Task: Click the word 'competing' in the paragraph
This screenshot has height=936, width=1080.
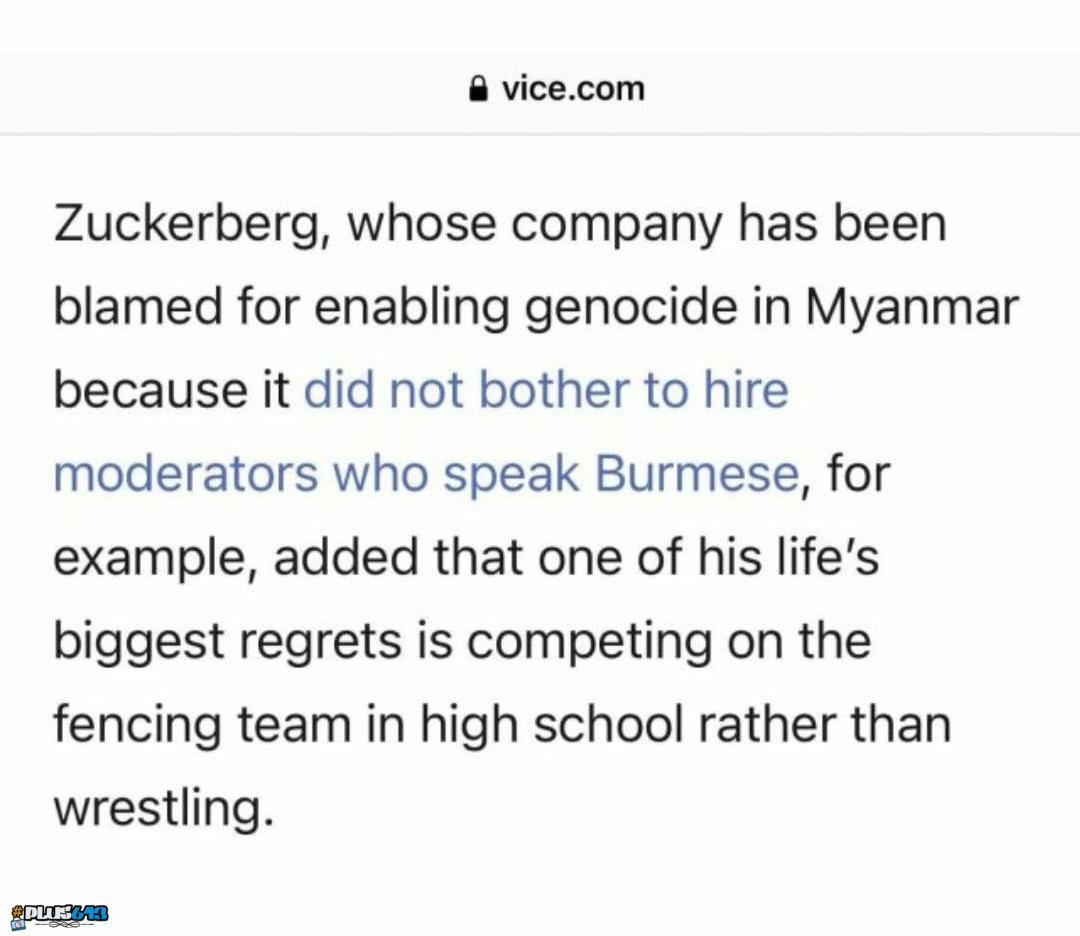Action: 589,641
